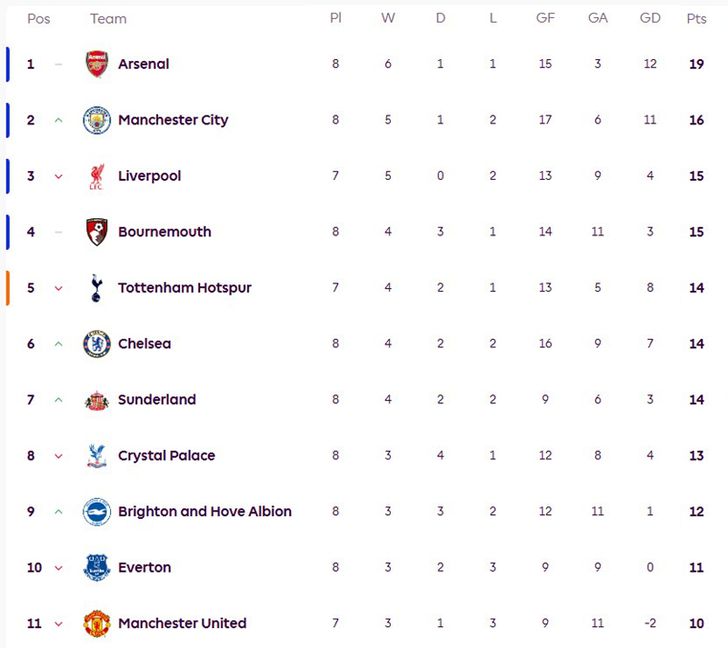Screen dimensions: 728x648
Task: Click the Liverpool club crest
Action: (x=97, y=176)
